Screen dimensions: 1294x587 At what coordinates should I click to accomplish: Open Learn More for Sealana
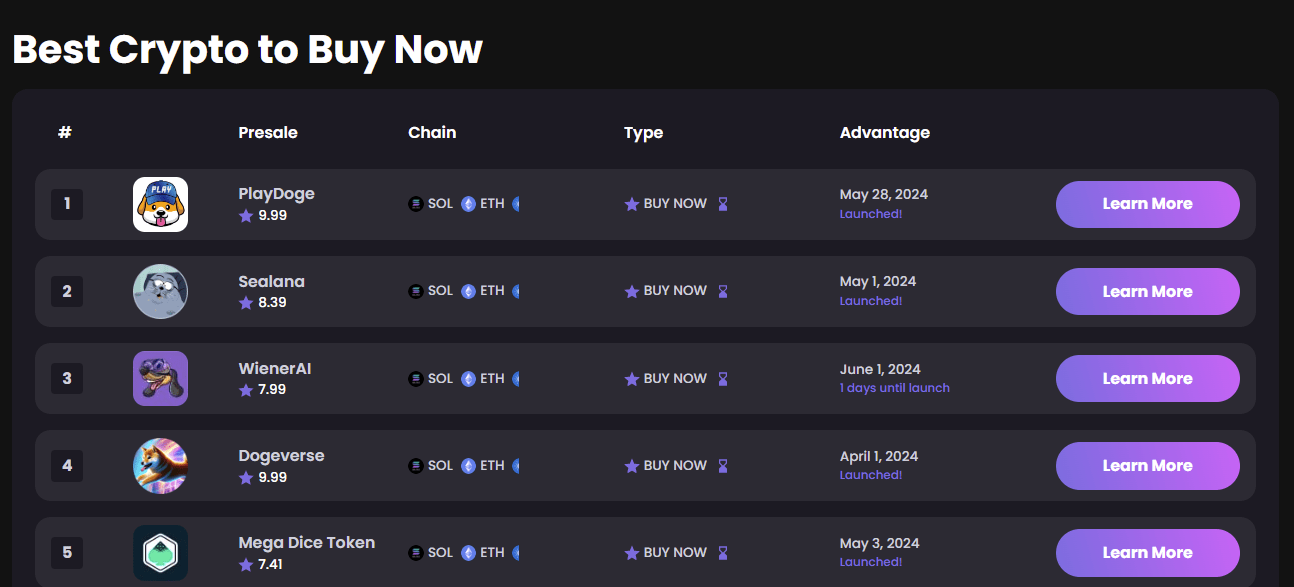tap(1148, 292)
